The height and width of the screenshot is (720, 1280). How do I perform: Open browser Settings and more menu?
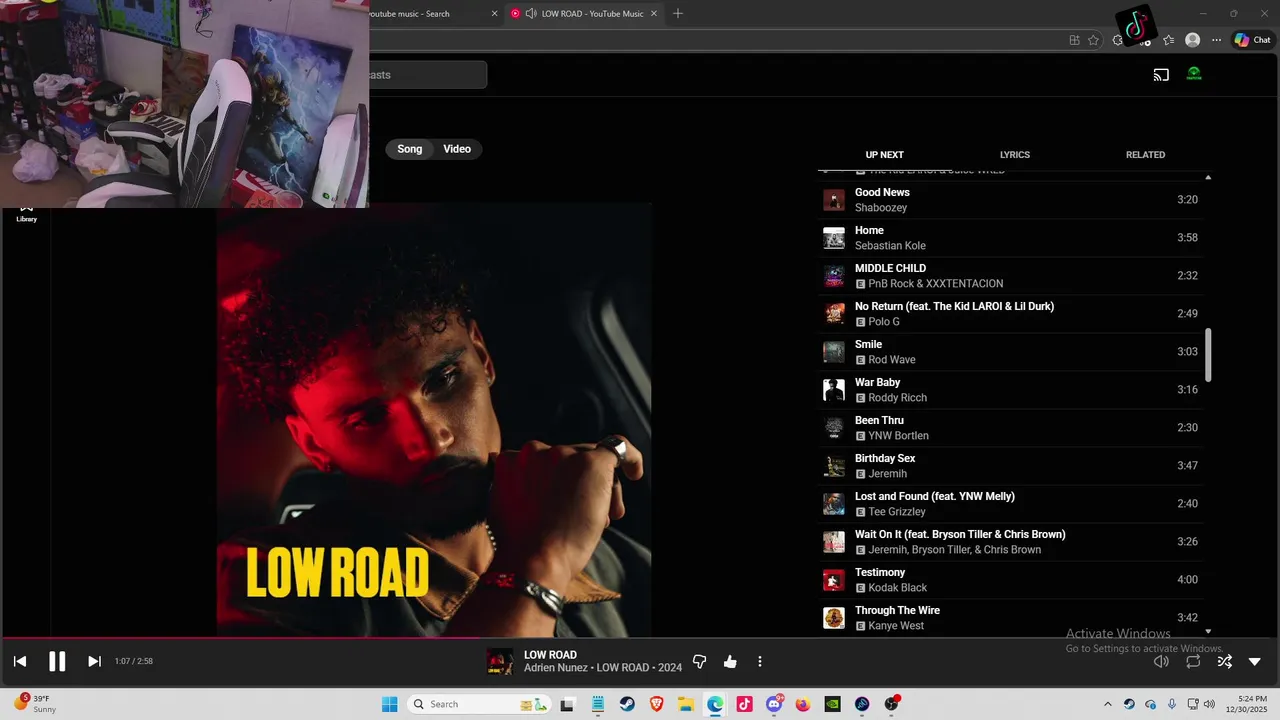[1216, 40]
